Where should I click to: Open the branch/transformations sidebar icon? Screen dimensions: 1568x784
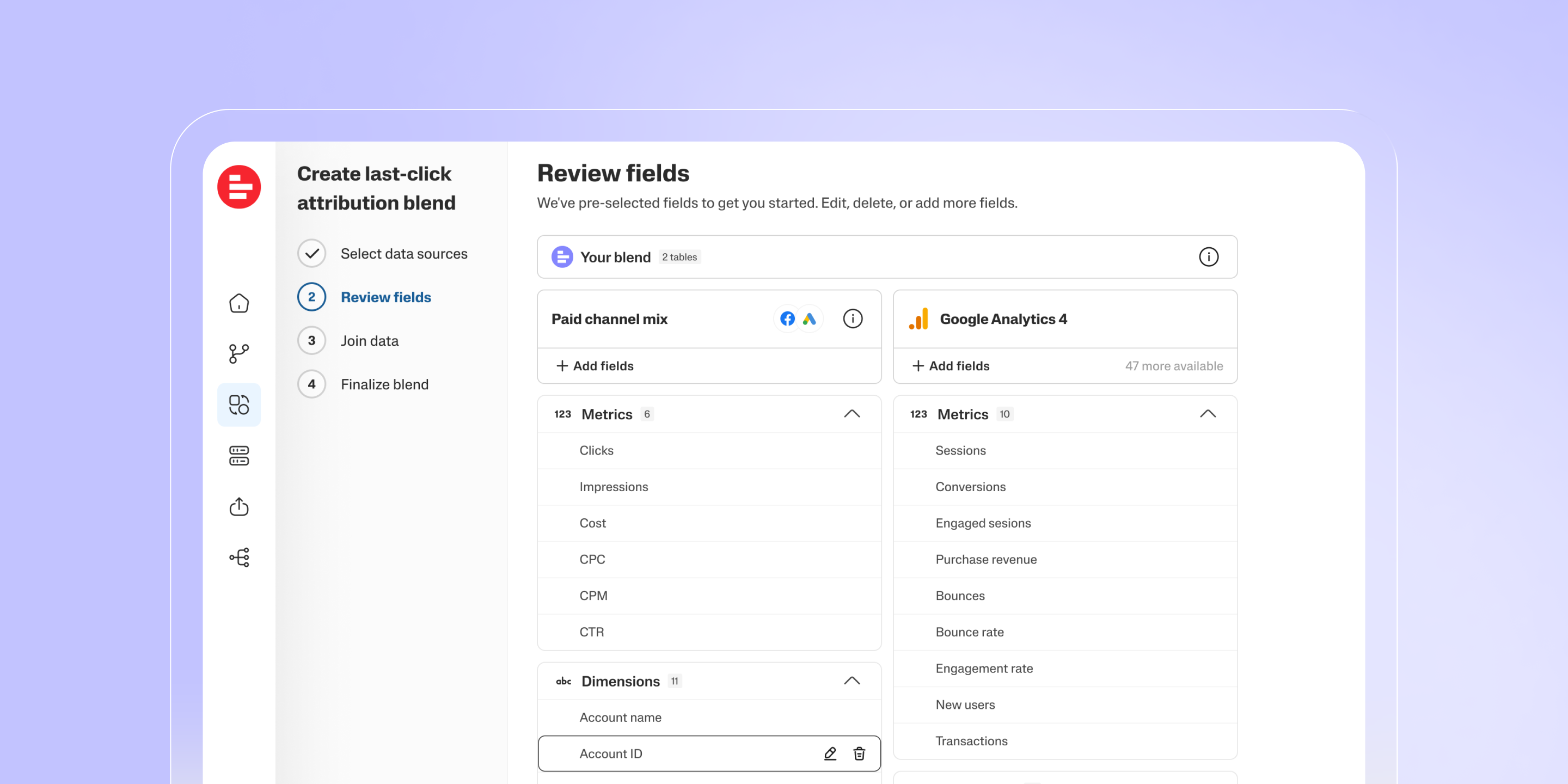tap(238, 354)
